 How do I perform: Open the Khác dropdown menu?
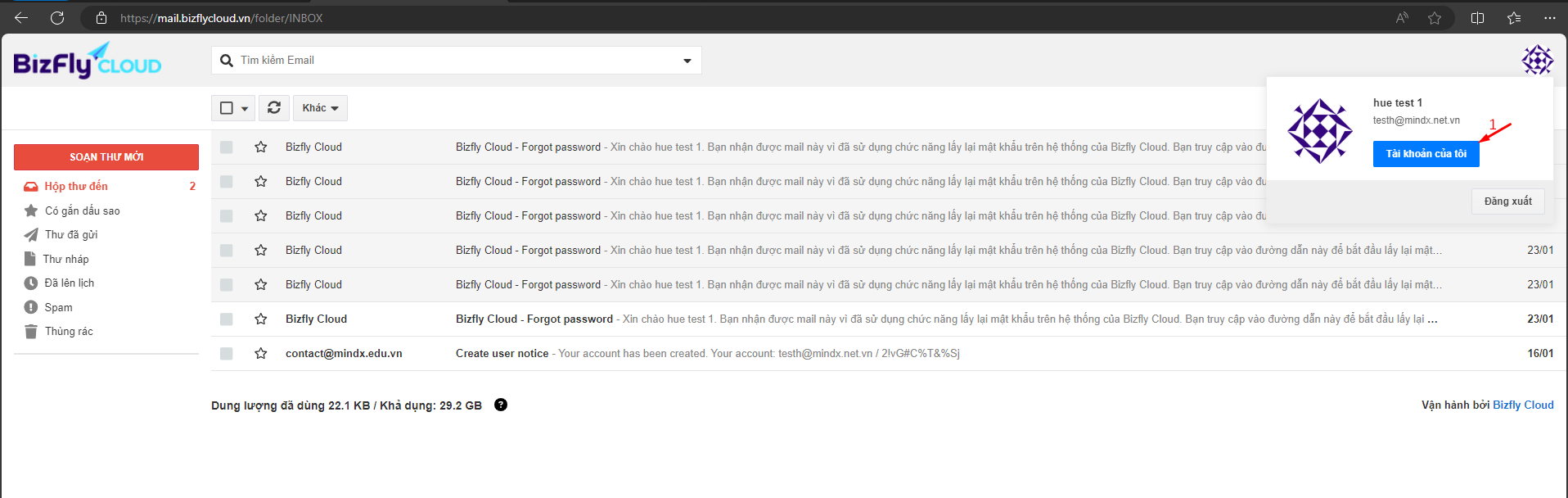tap(320, 108)
